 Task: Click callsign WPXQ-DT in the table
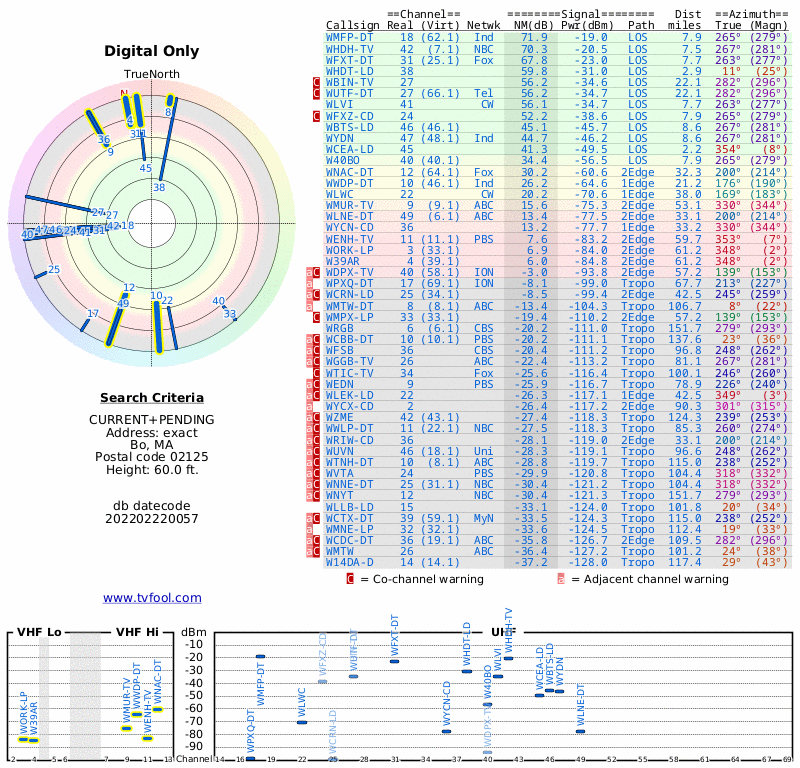click(349, 283)
